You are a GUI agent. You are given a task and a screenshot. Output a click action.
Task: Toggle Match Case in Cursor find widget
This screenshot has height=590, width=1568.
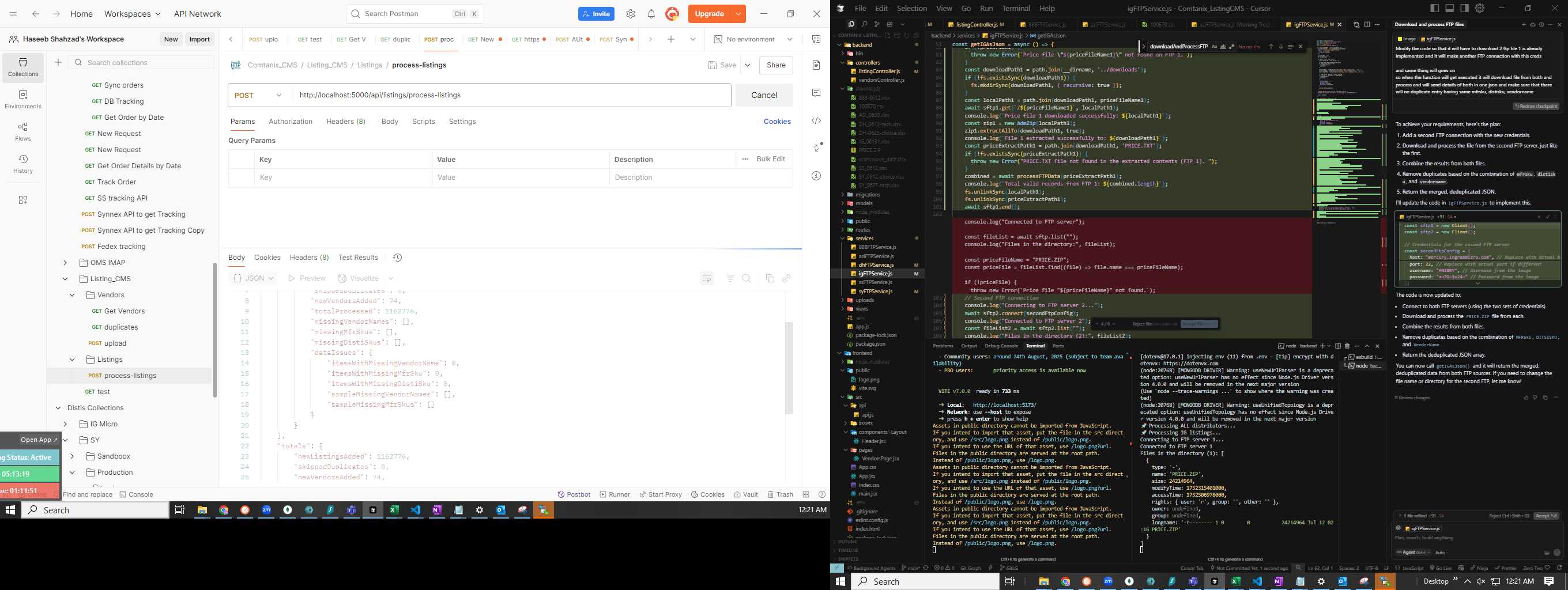1215,46
